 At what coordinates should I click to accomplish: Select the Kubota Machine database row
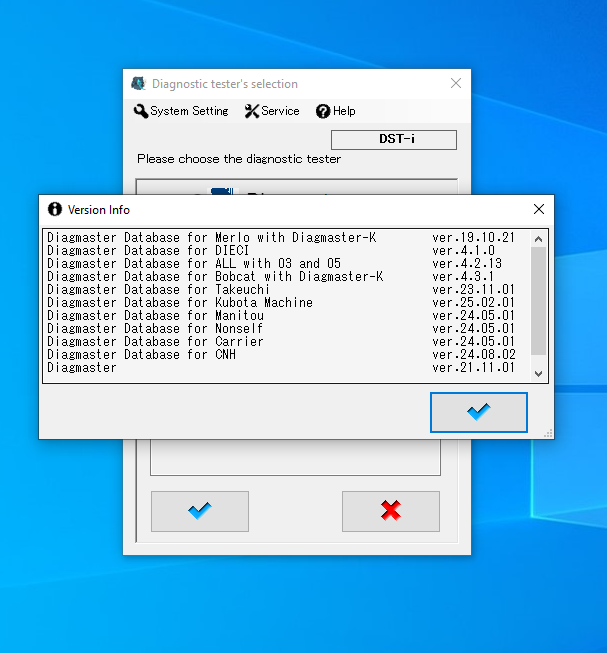click(x=180, y=302)
